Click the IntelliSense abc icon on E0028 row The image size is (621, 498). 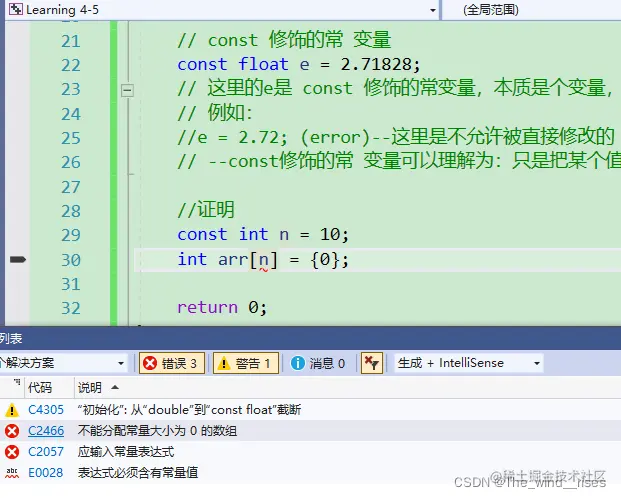[x=12, y=473]
